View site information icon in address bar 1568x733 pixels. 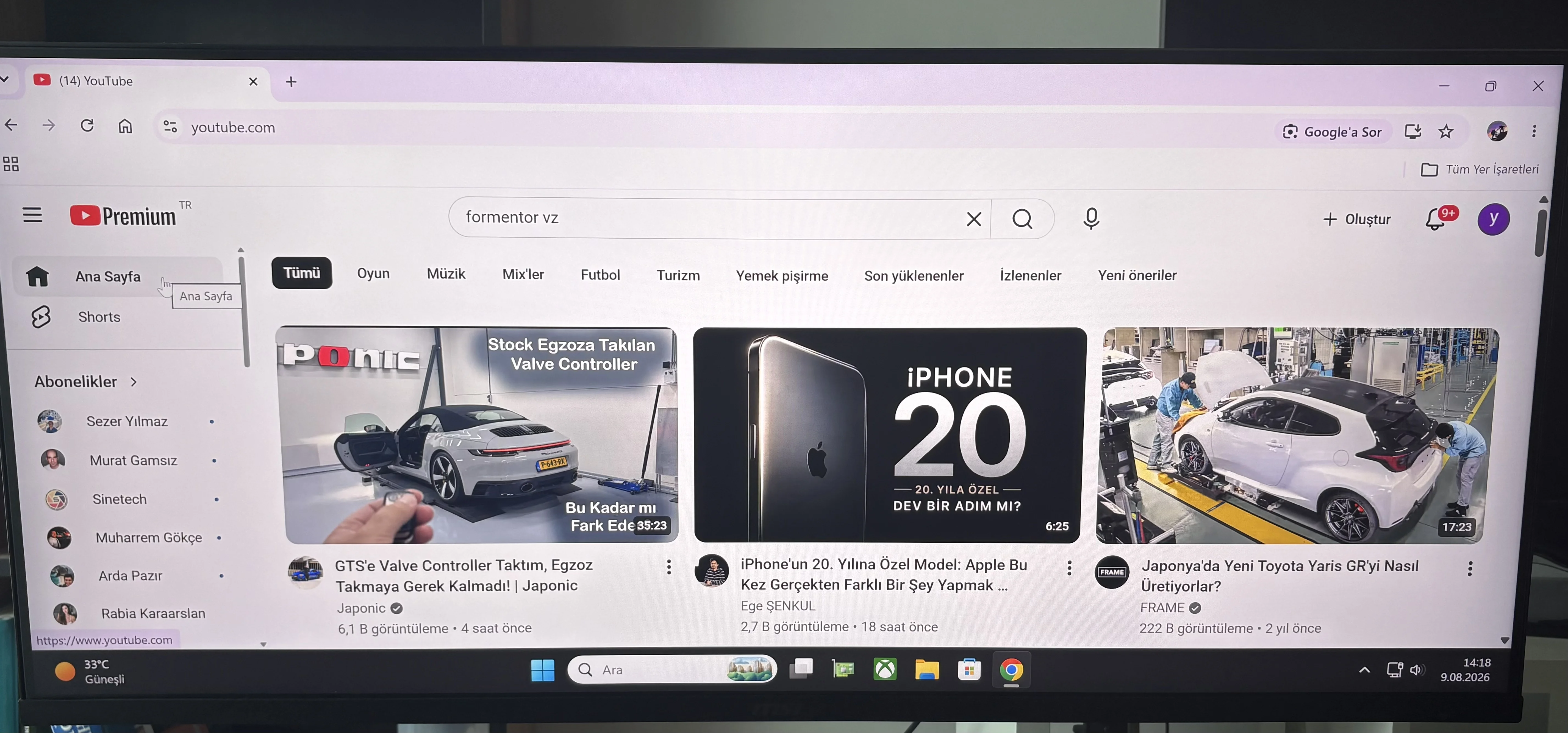pyautogui.click(x=170, y=127)
